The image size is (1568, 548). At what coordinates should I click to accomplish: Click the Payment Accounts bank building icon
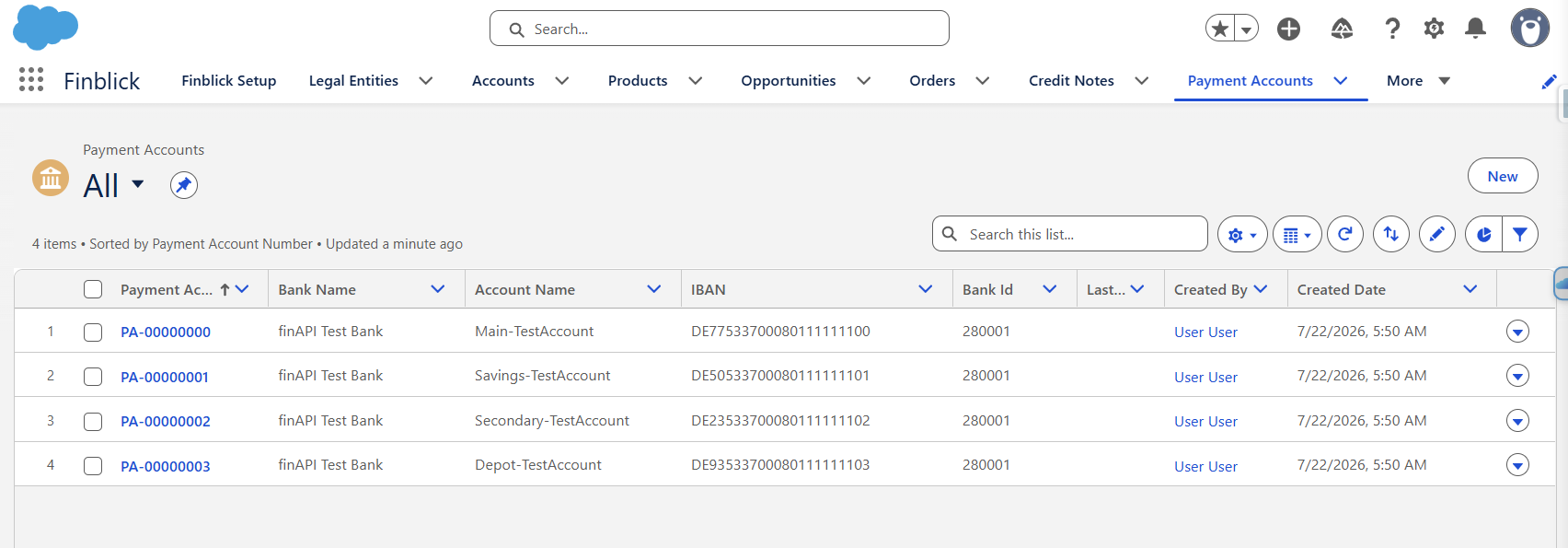(51, 178)
